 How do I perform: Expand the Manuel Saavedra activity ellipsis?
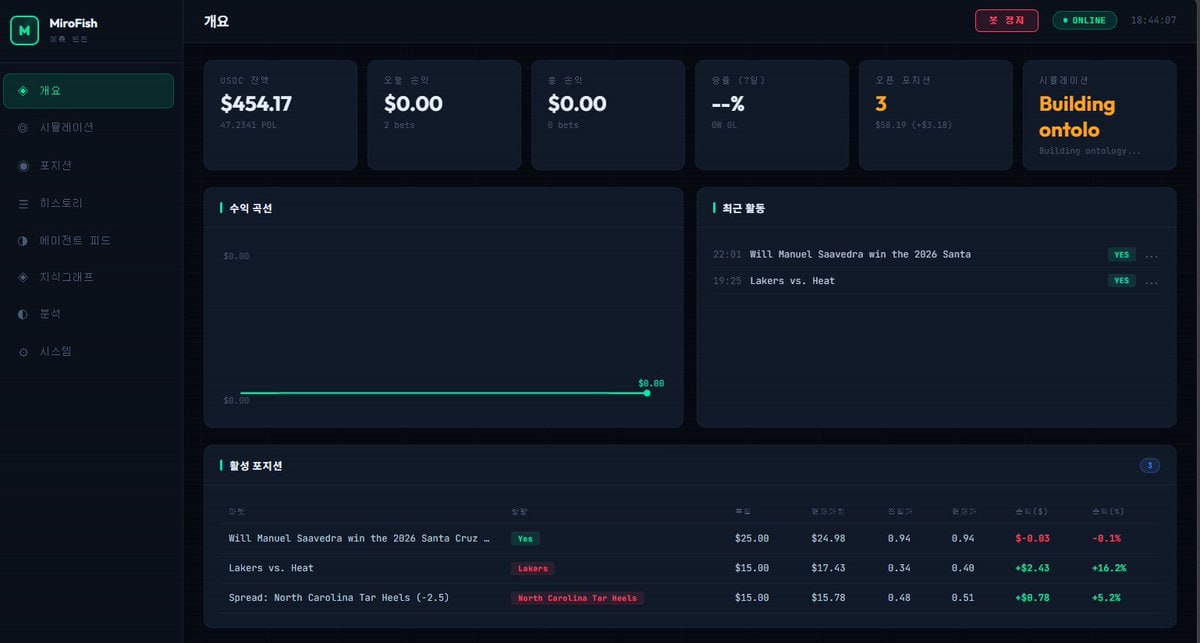1151,255
